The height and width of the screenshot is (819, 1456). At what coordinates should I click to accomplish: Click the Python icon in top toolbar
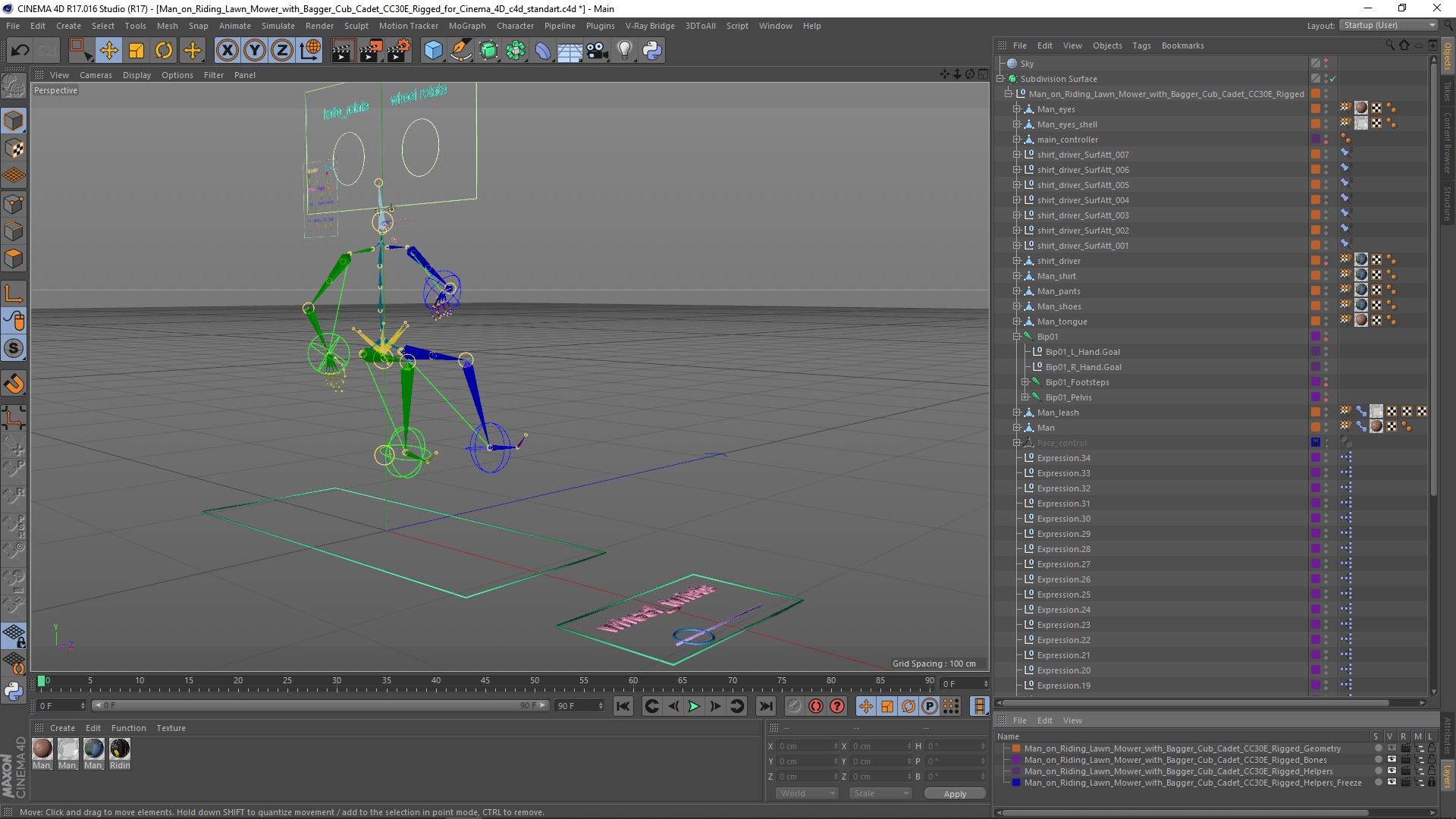coord(652,51)
